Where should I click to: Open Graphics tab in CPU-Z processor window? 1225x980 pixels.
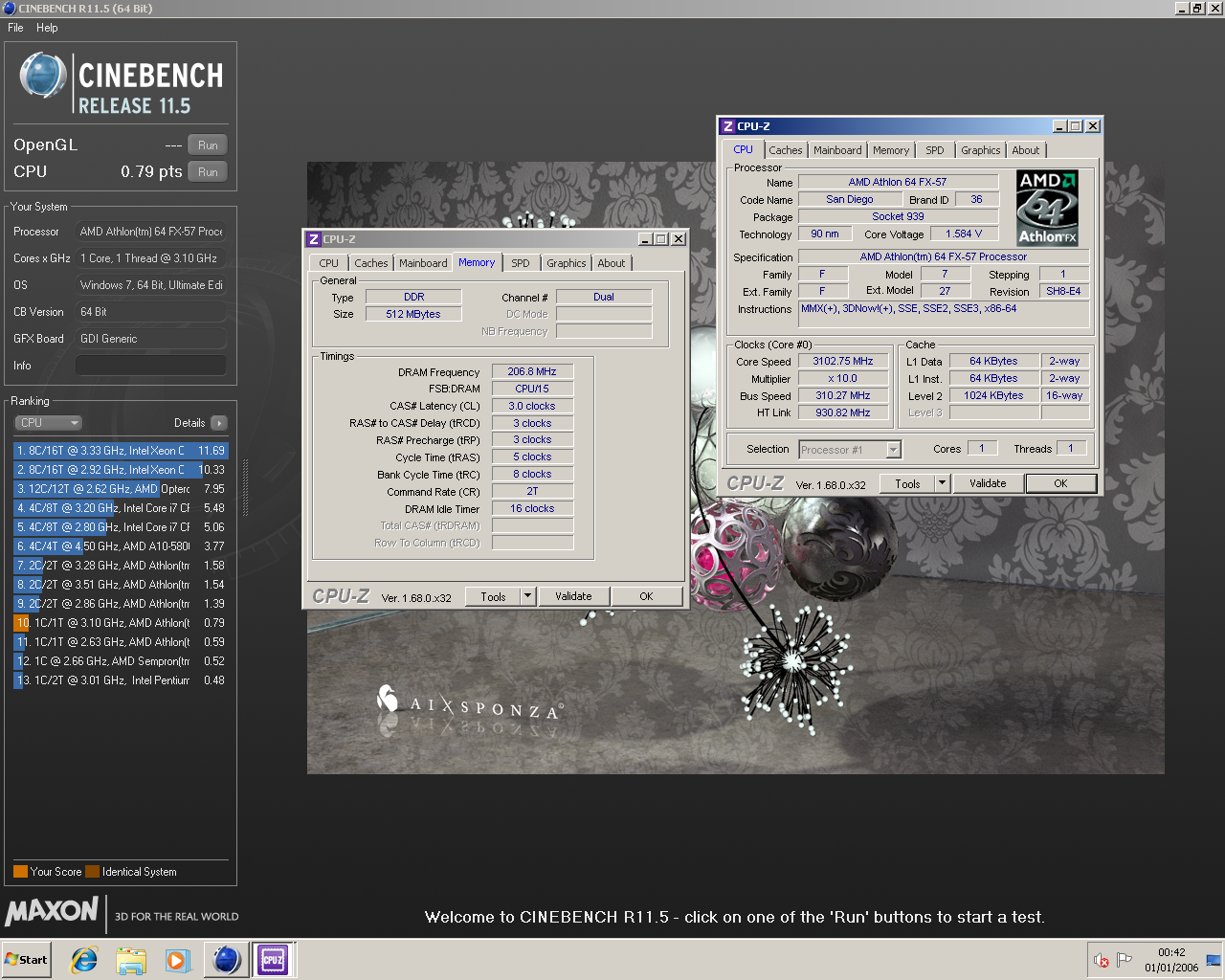coord(981,150)
